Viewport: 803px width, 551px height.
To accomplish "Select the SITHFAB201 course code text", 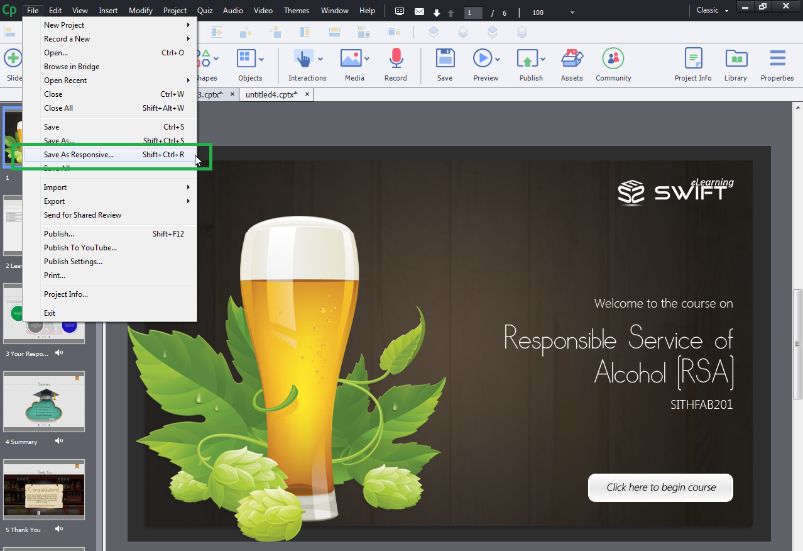I will (702, 405).
